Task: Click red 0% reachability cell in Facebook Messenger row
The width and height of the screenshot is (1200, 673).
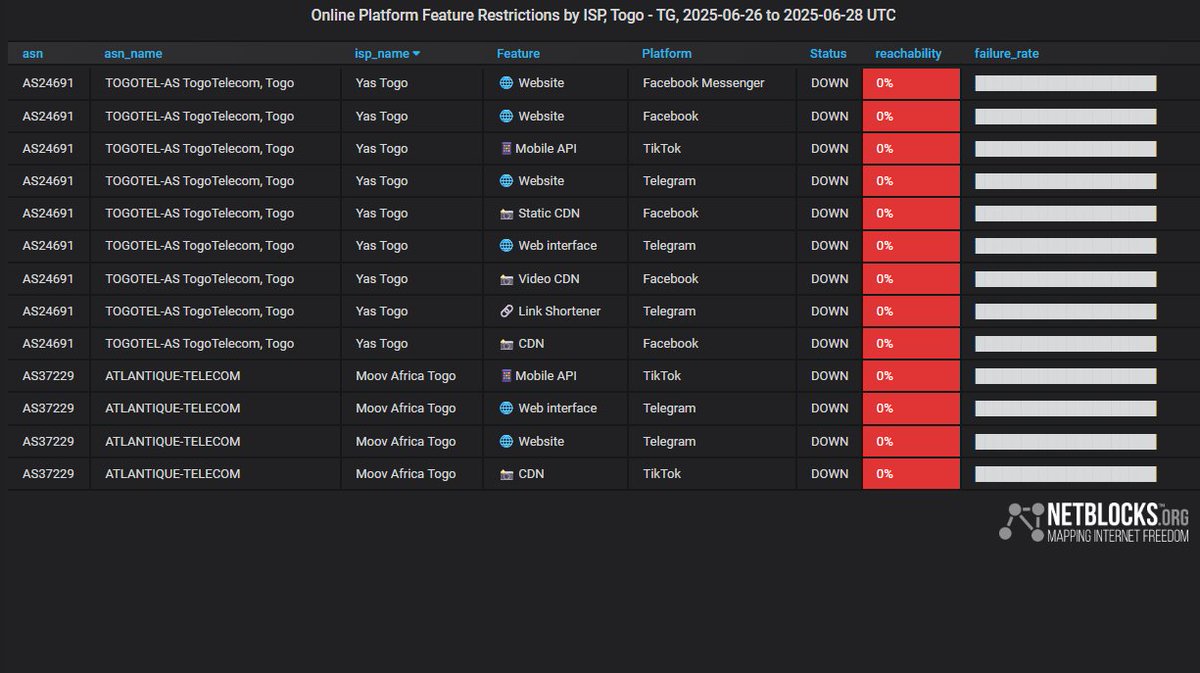Action: pyautogui.click(x=911, y=83)
